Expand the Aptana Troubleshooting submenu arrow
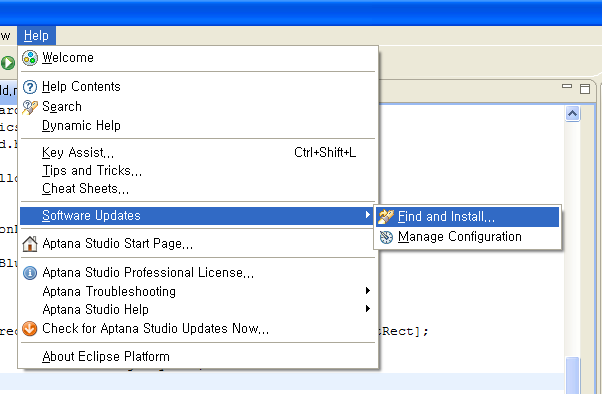Viewport: 602px width, 394px height. coord(368,291)
